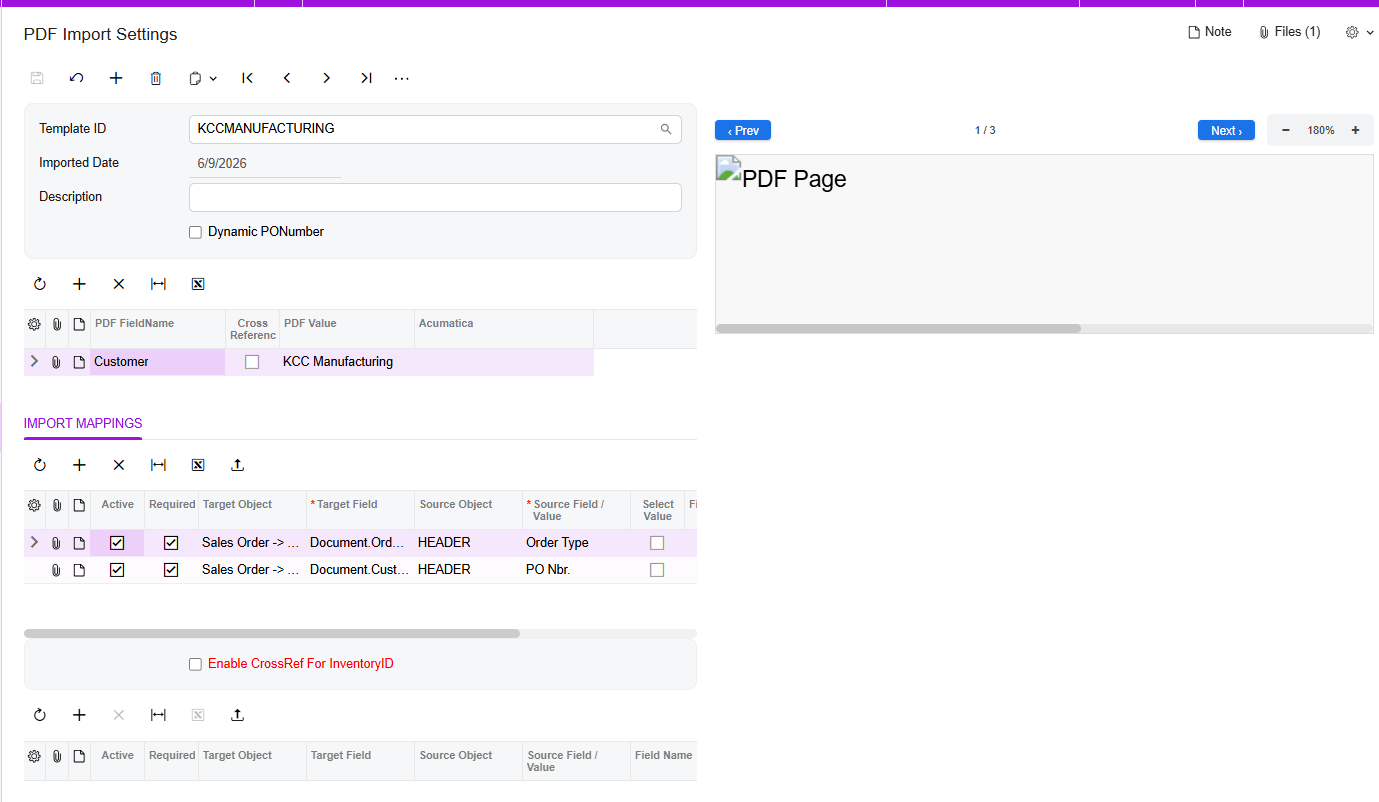Open Files (1) attachments
This screenshot has width=1379, height=802.
point(1289,32)
